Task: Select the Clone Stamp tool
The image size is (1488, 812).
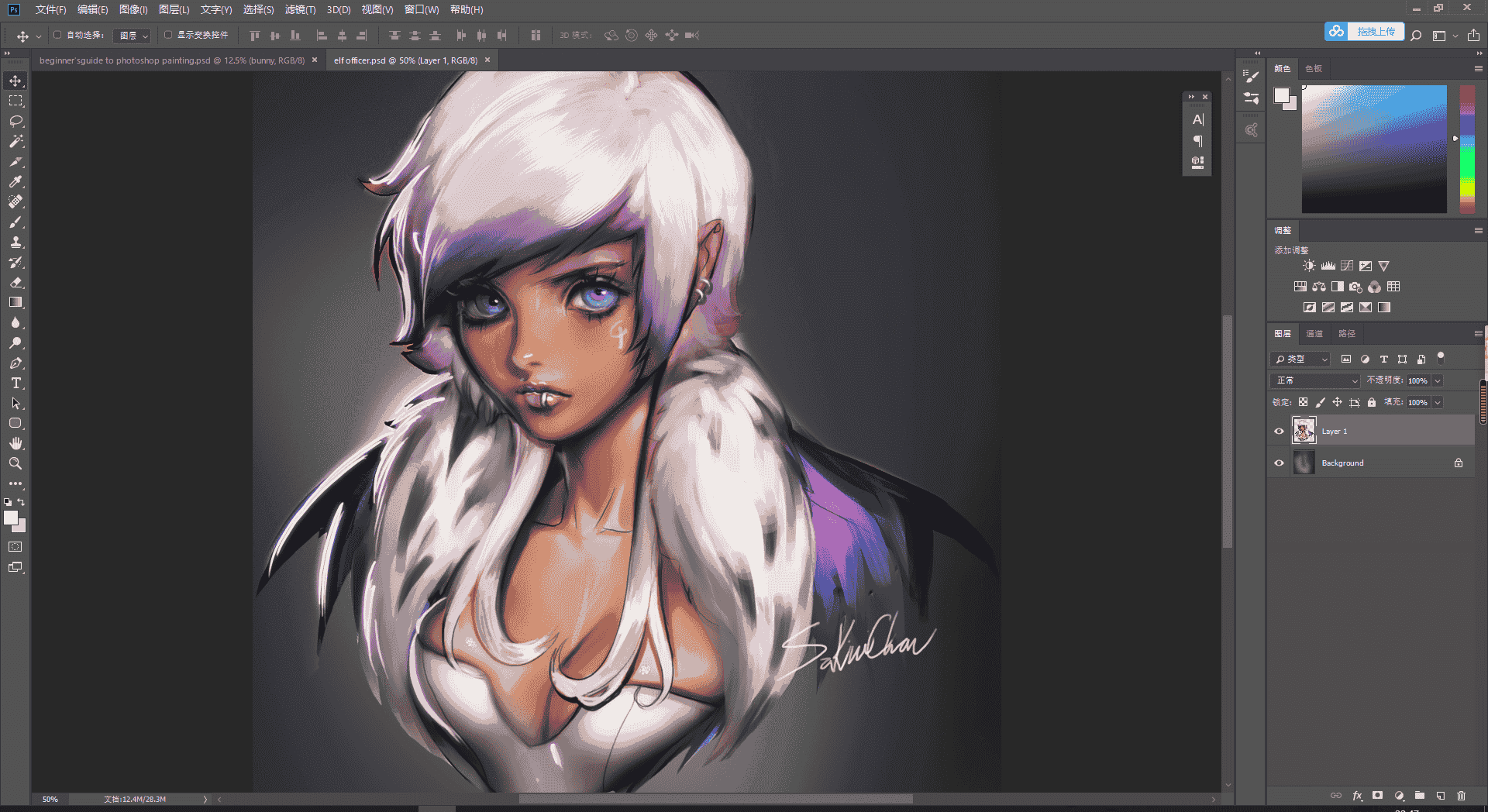Action: (15, 242)
